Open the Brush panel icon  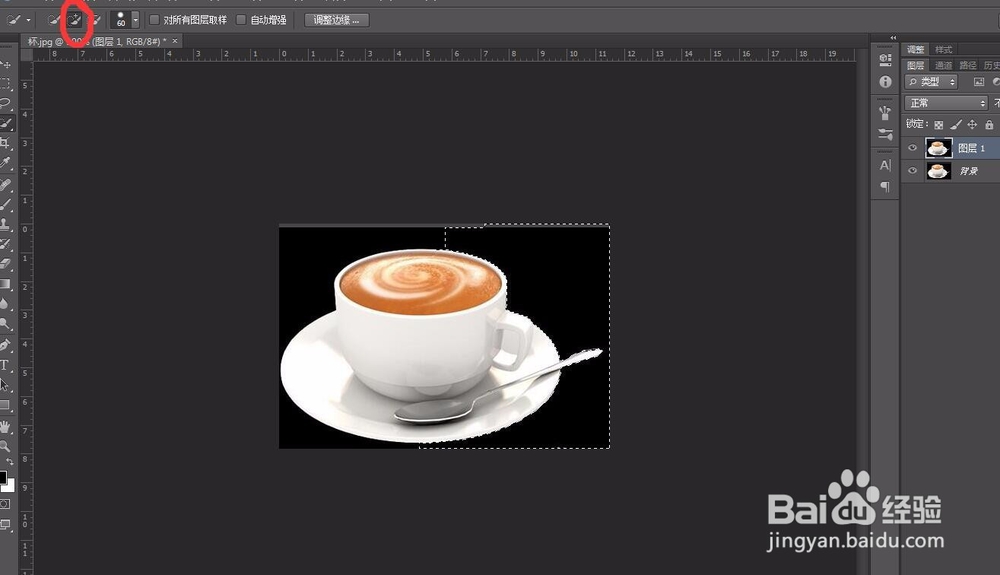[885, 134]
